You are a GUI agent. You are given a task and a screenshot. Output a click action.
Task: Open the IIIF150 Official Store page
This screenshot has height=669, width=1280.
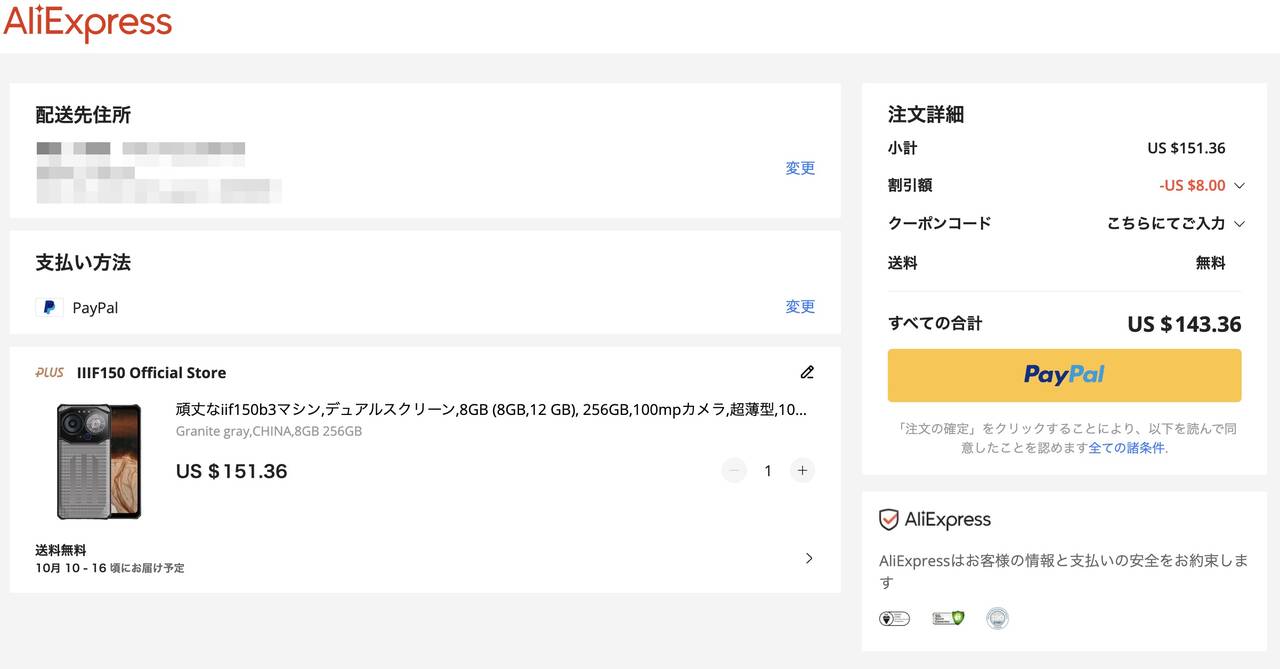(x=151, y=373)
